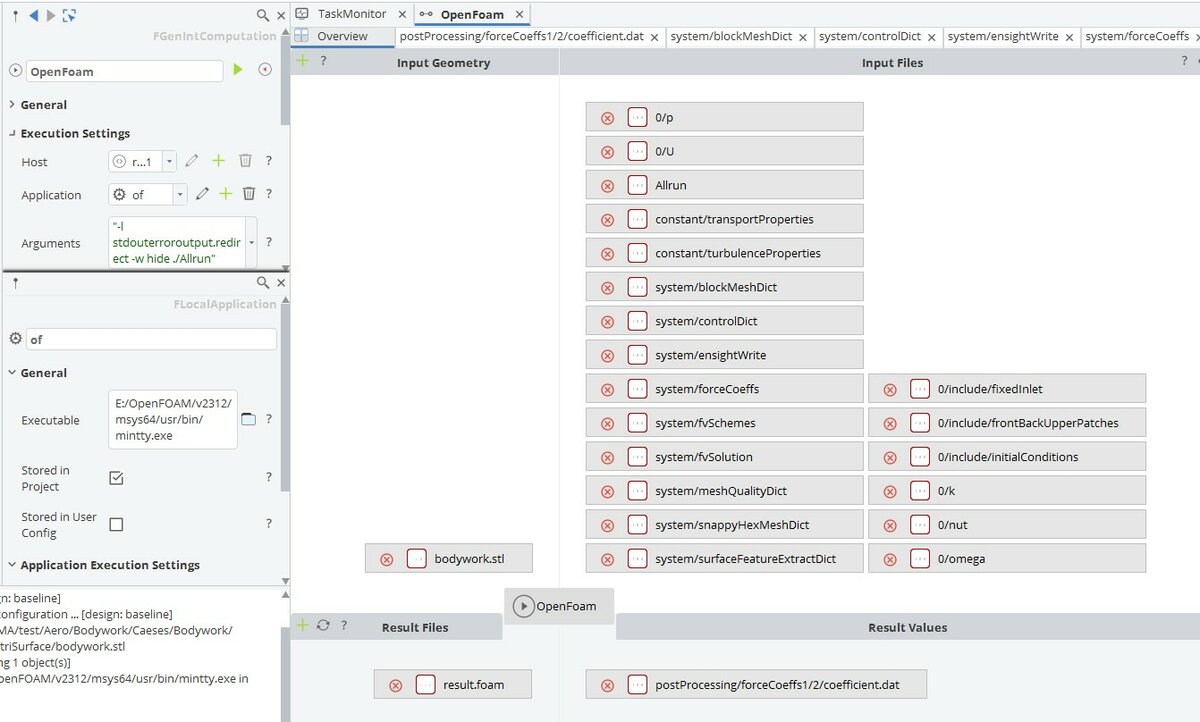Viewport: 1200px width, 722px height.
Task: Add a result file with the green plus
Action: [x=303, y=625]
